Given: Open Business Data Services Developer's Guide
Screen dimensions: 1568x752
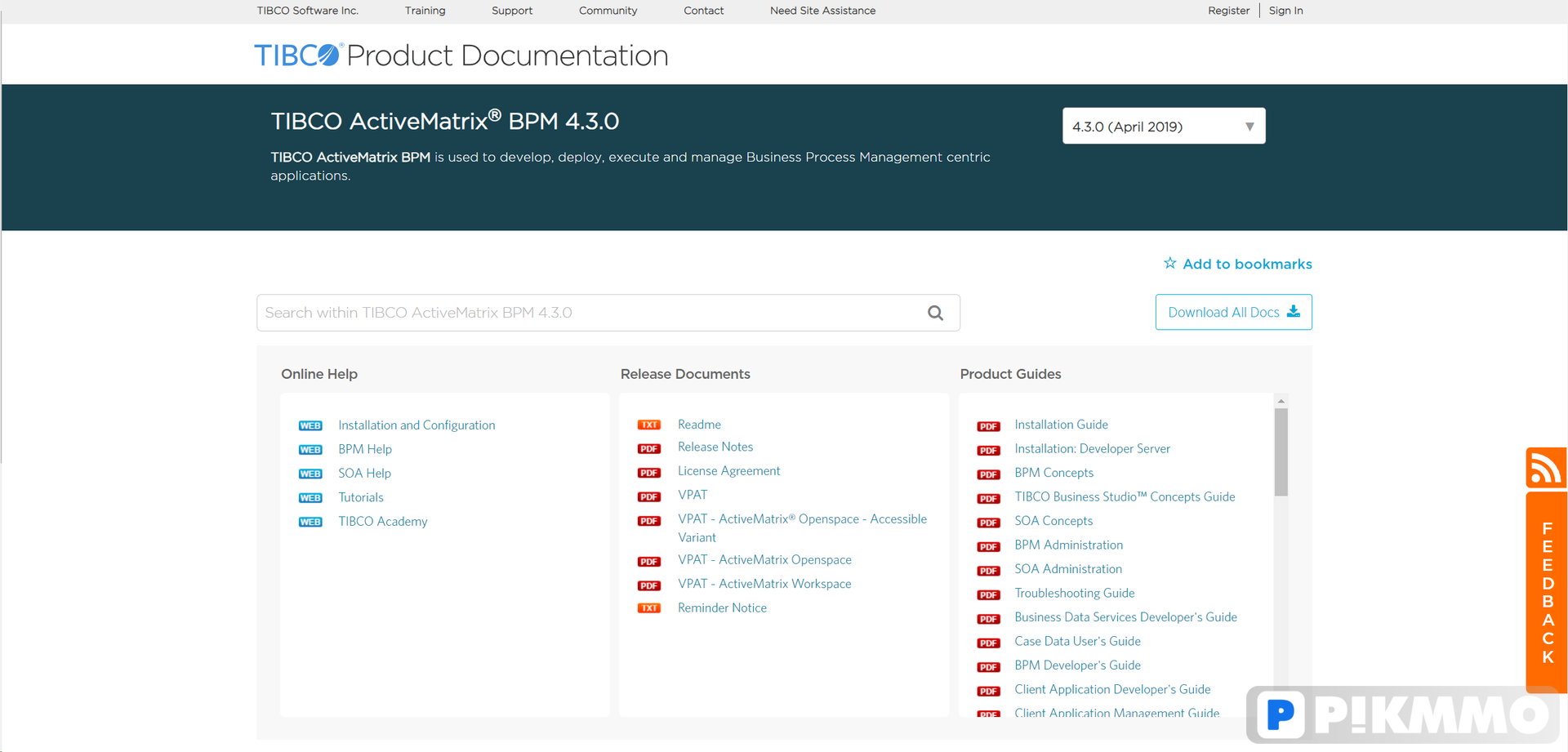Looking at the screenshot, I should (x=1125, y=617).
